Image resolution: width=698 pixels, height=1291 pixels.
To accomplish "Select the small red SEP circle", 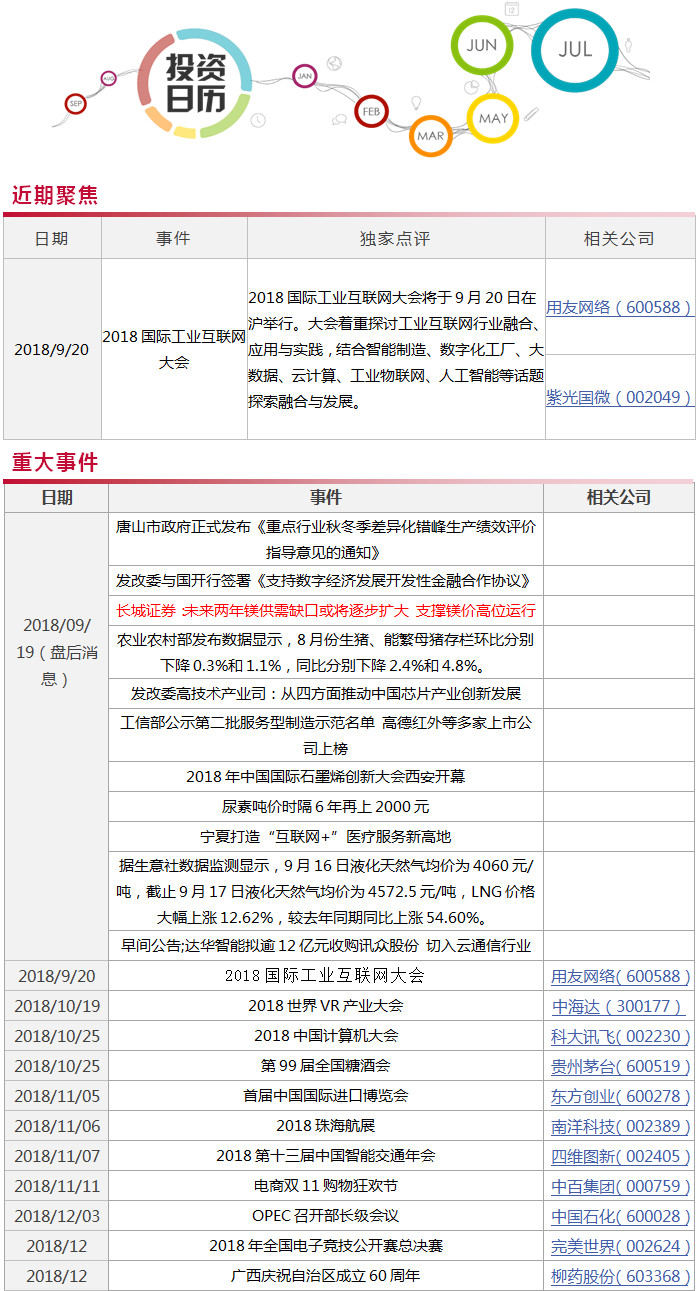I will point(76,103).
